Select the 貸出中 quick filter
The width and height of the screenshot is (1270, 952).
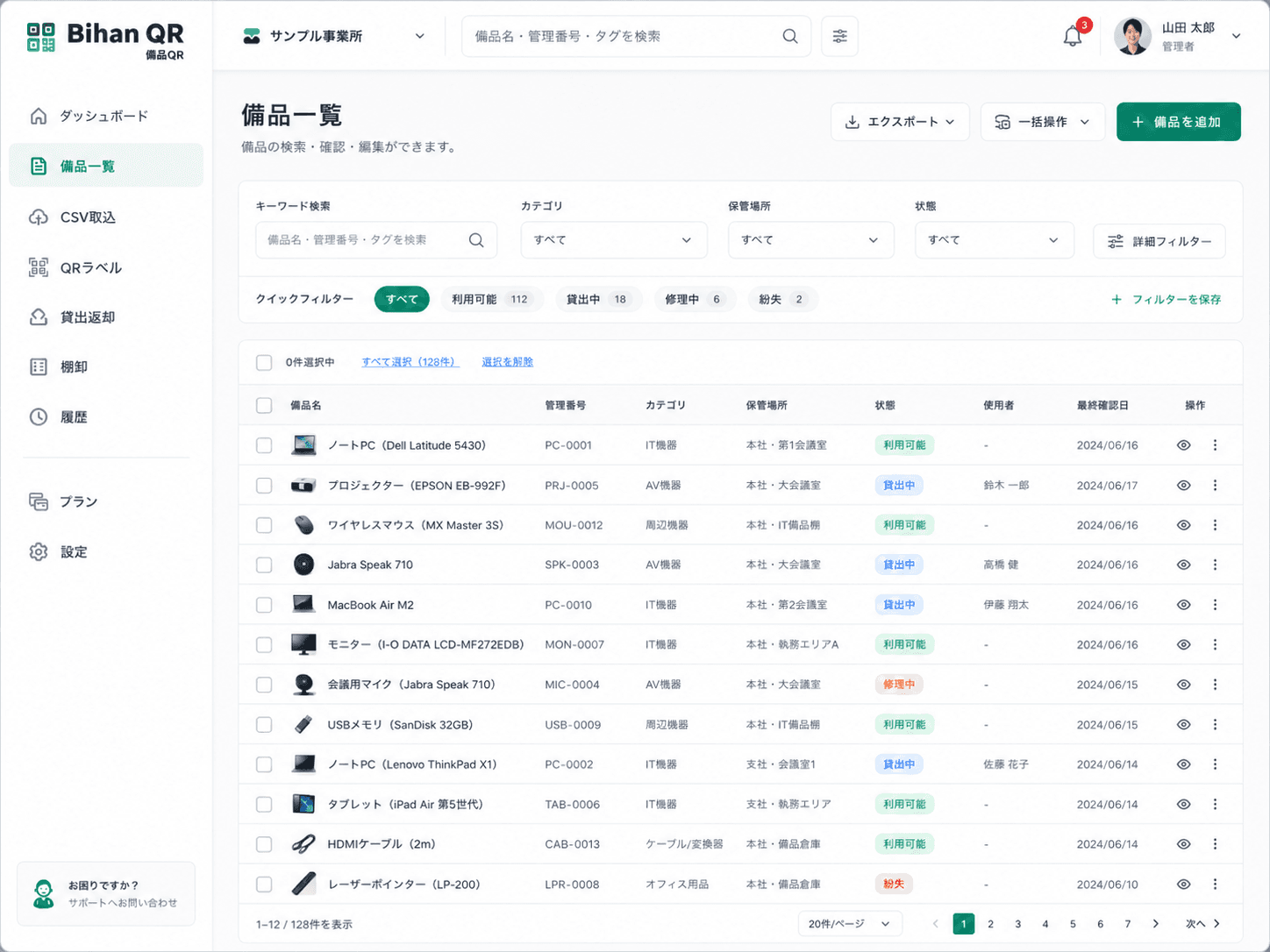(598, 300)
